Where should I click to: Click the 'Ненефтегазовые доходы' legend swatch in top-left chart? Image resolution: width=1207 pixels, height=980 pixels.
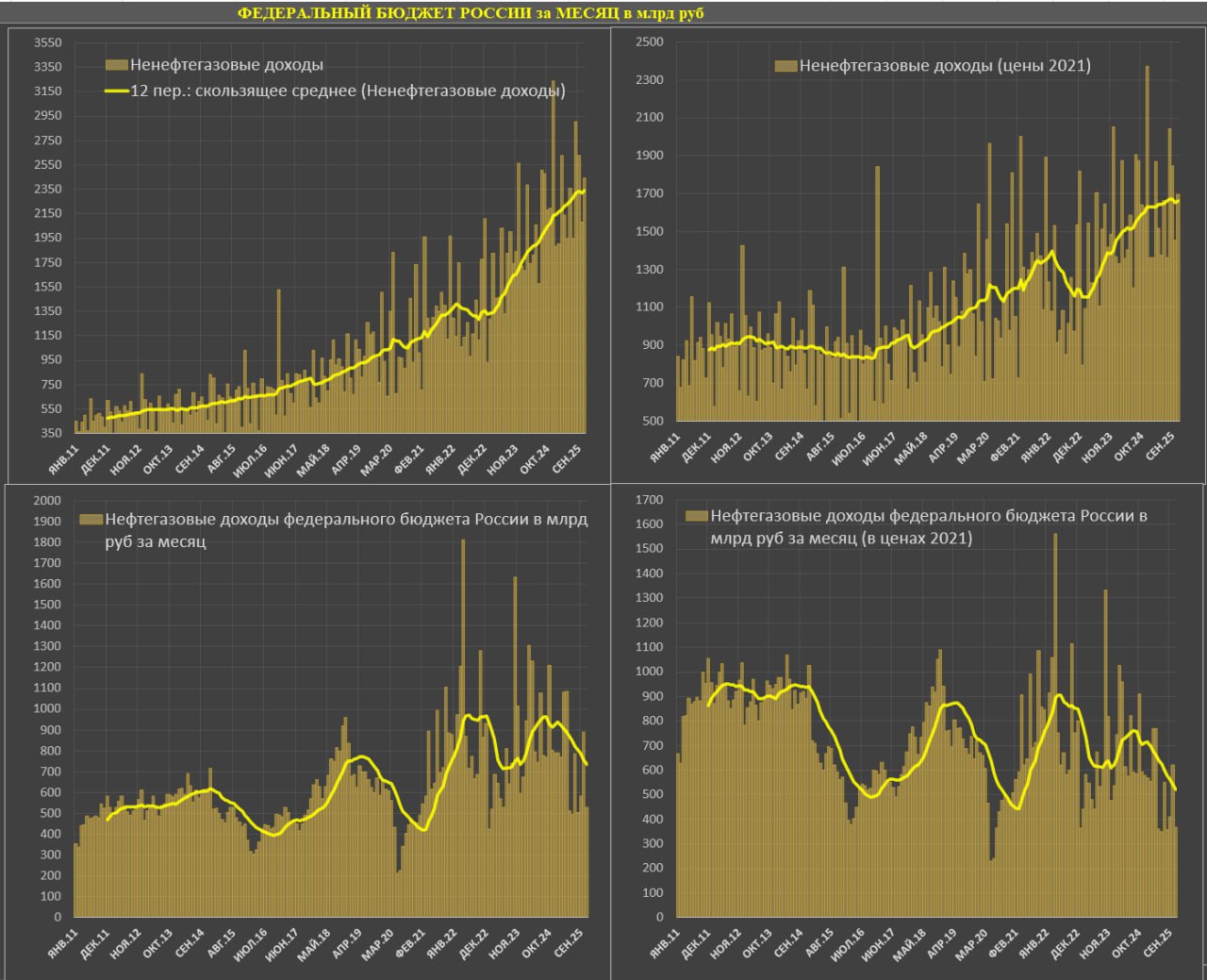(116, 65)
